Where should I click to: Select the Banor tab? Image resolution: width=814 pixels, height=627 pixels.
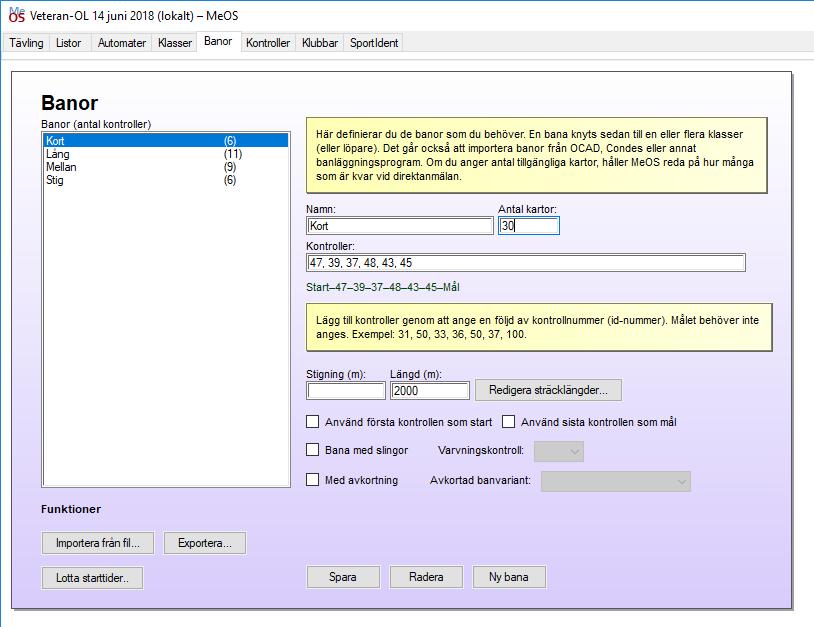[218, 42]
